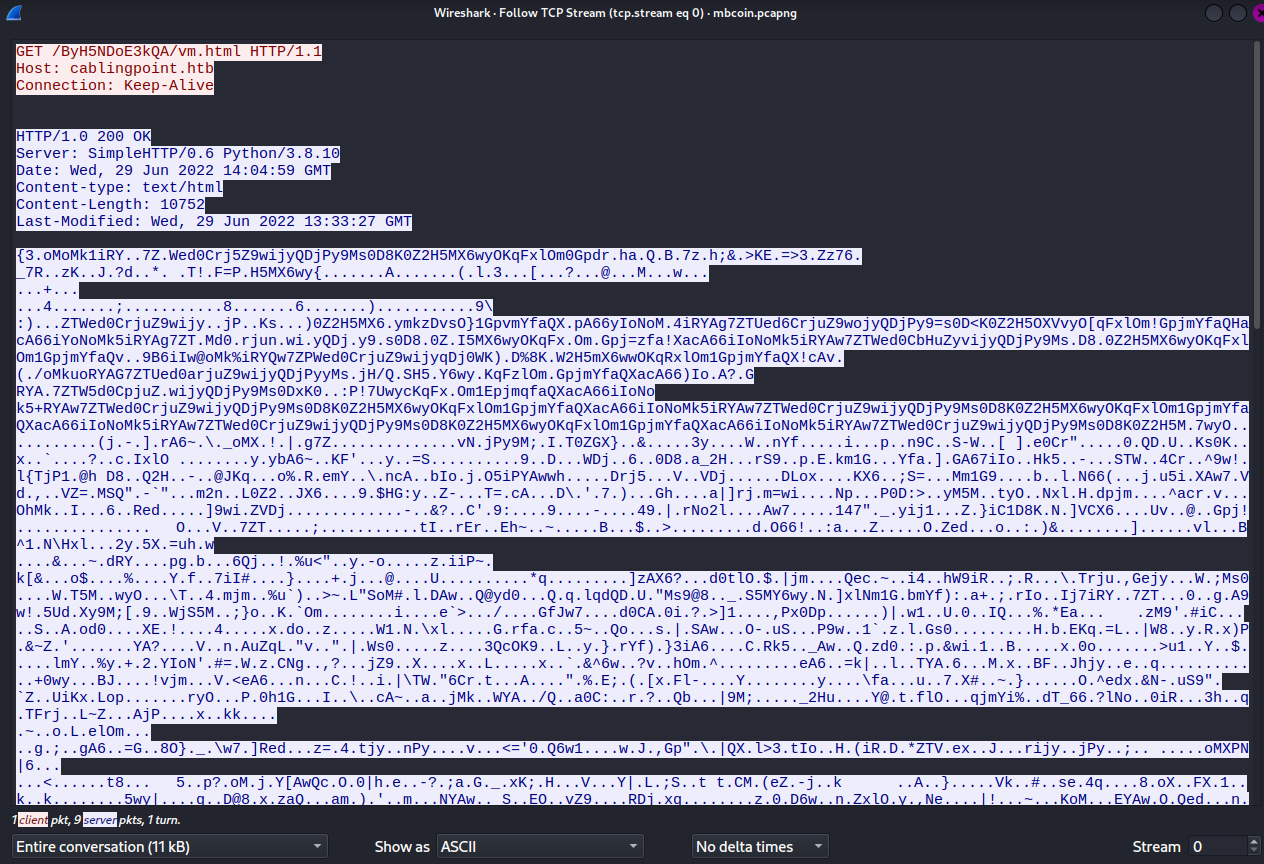Click the Wireshark fin icon in title bar

(x=13, y=13)
